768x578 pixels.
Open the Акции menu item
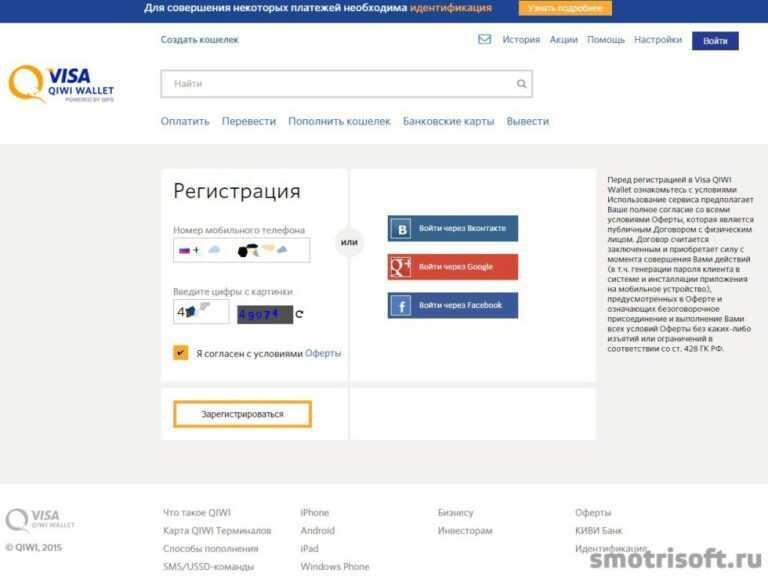click(x=564, y=40)
